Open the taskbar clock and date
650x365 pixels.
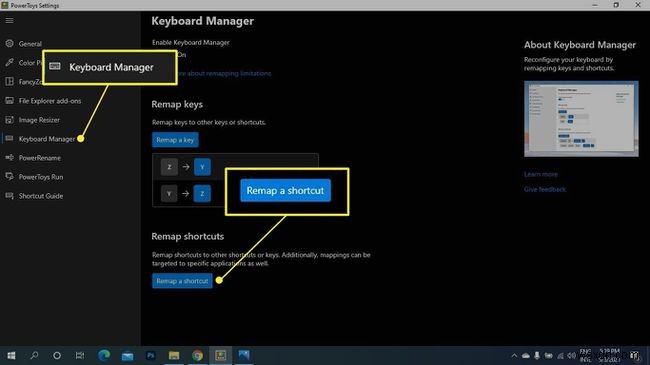609,355
